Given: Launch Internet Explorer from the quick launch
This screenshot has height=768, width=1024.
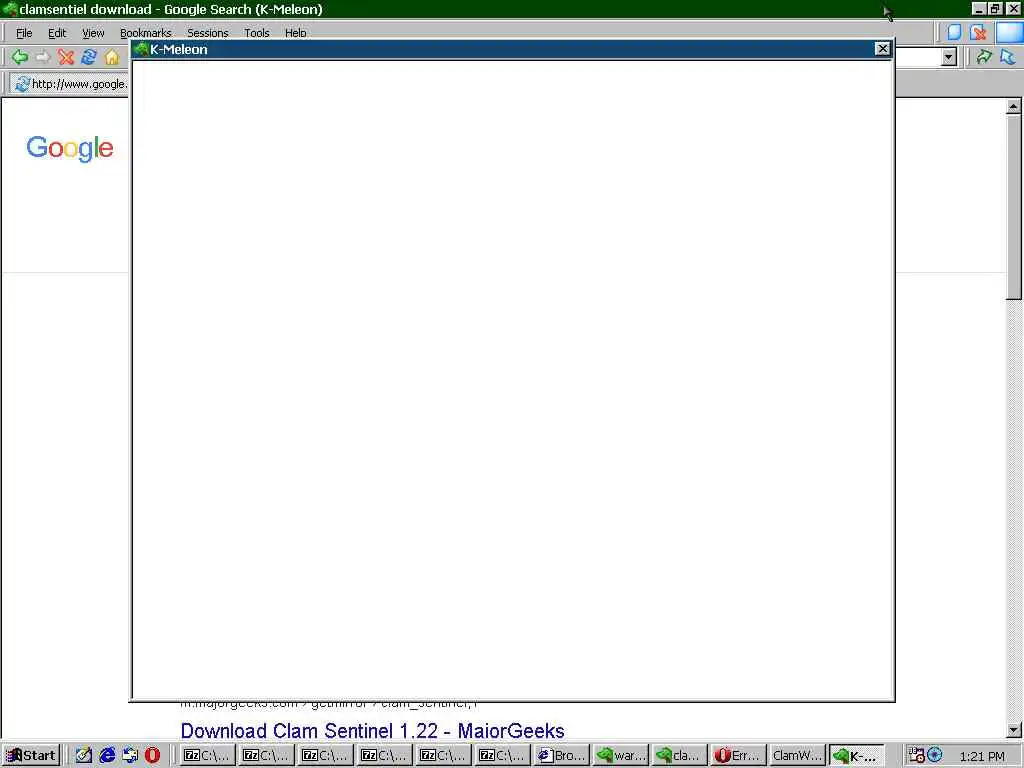Looking at the screenshot, I should click(x=107, y=756).
